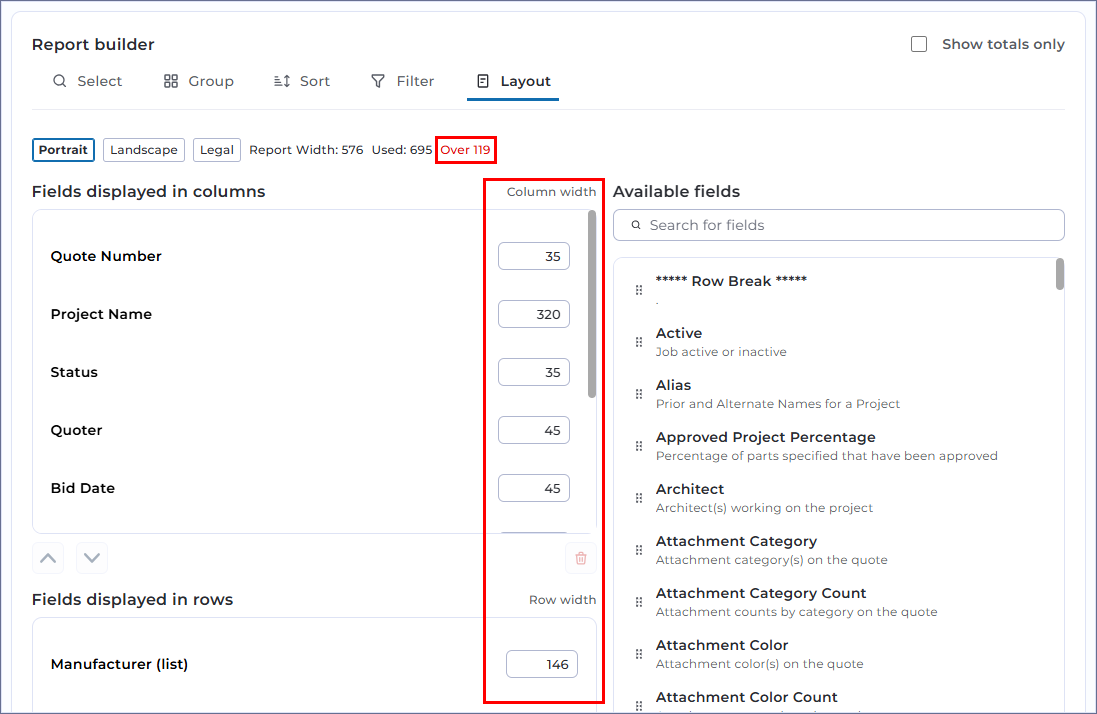
Task: Click the page icon on Layout tab
Action: click(483, 81)
